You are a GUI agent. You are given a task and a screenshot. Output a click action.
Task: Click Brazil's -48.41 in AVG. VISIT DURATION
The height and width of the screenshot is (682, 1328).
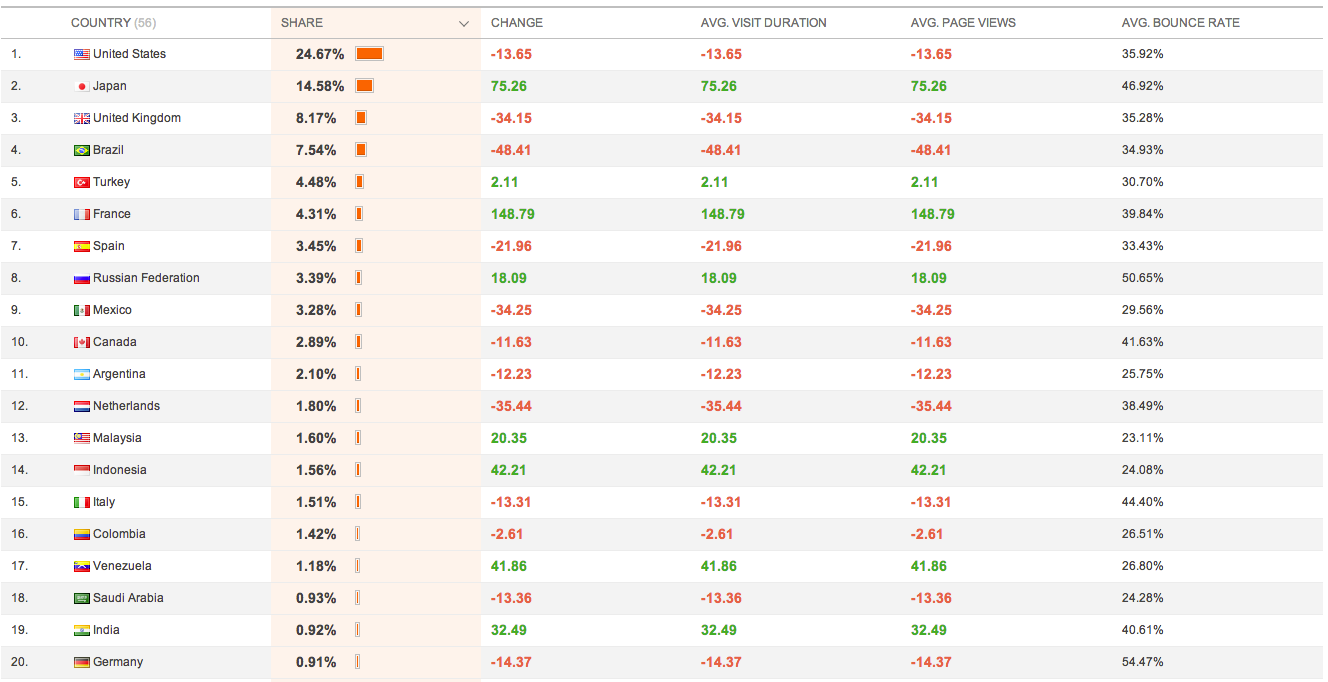[x=721, y=150]
